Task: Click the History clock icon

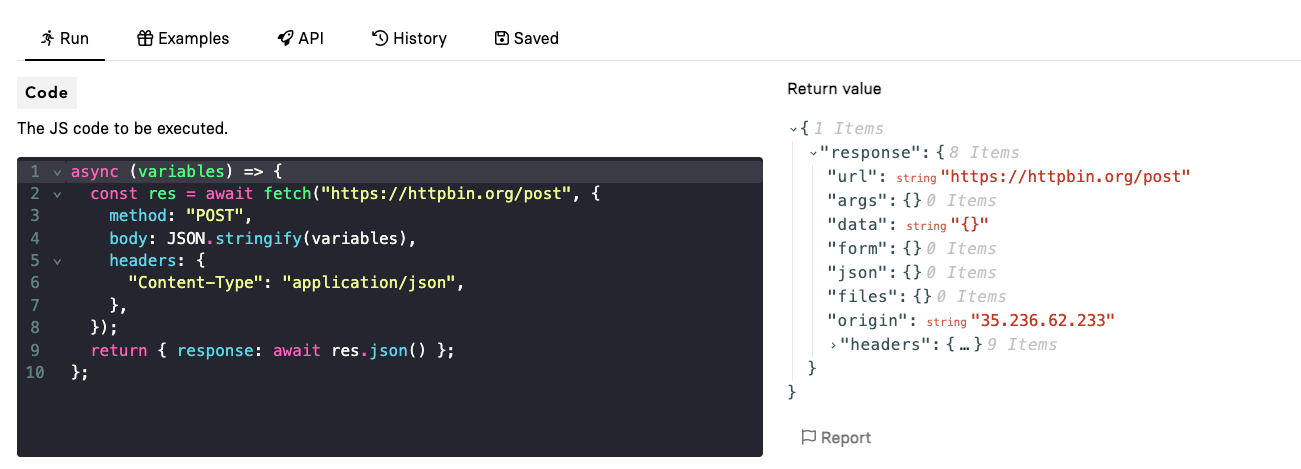Action: pos(380,38)
